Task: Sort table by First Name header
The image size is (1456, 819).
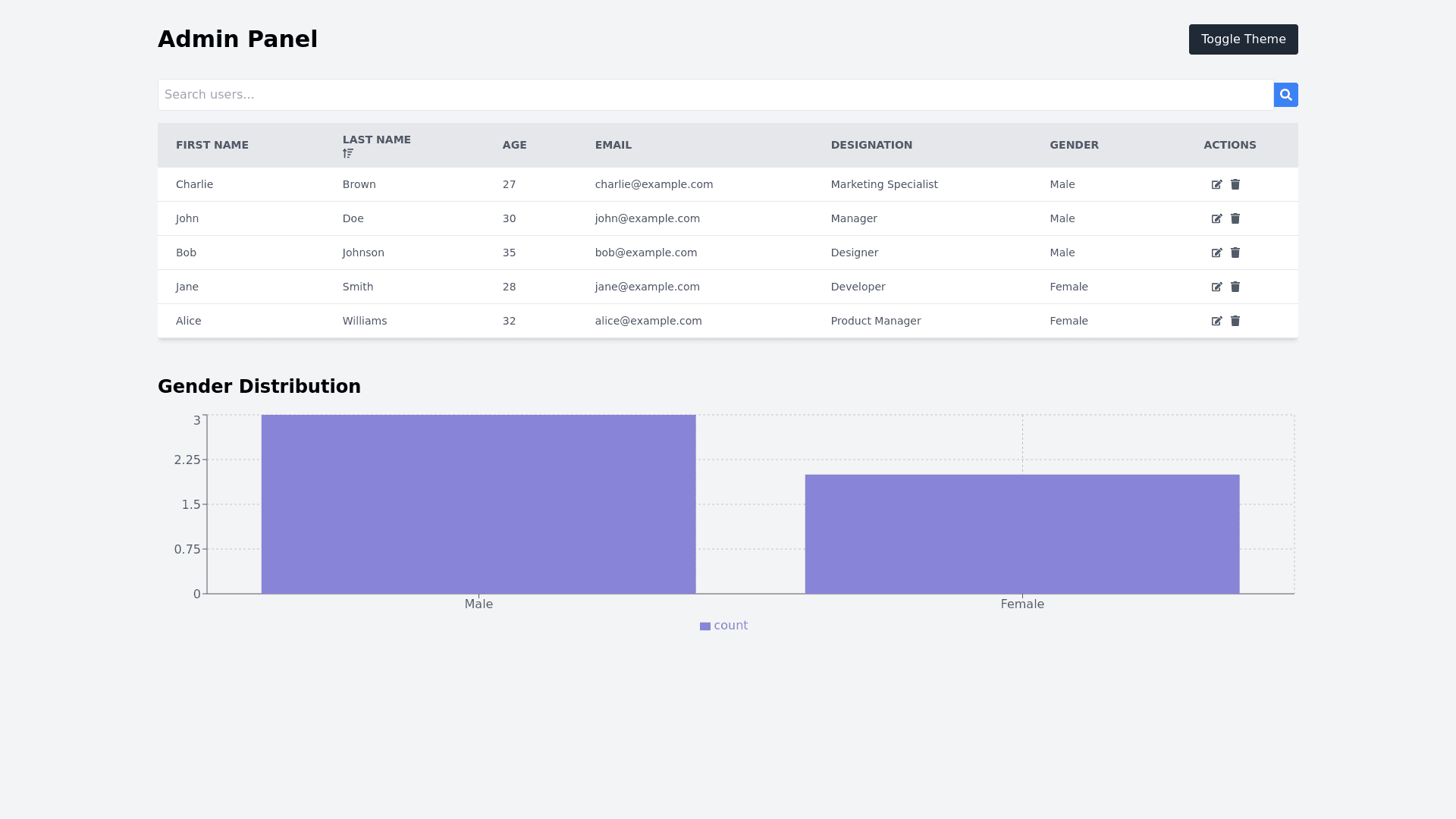Action: coord(212,145)
